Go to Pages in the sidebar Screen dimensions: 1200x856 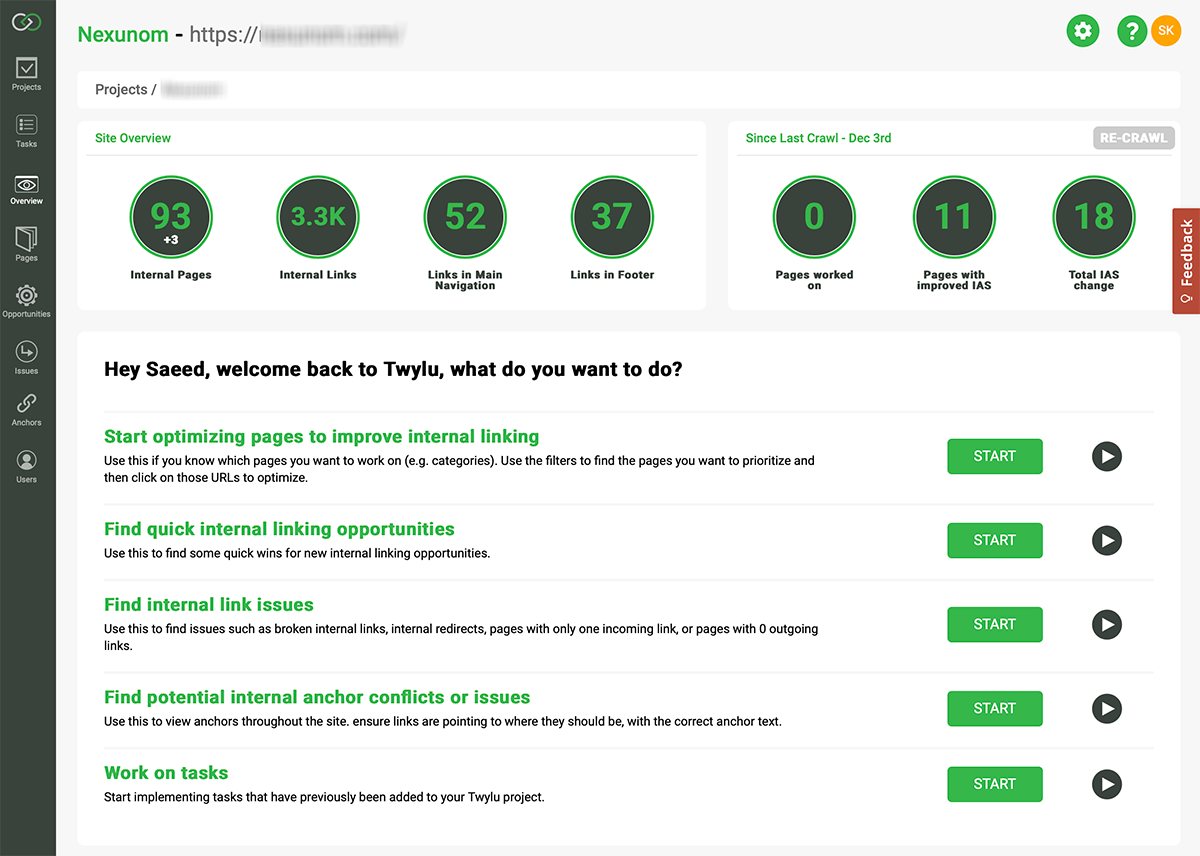coord(26,244)
